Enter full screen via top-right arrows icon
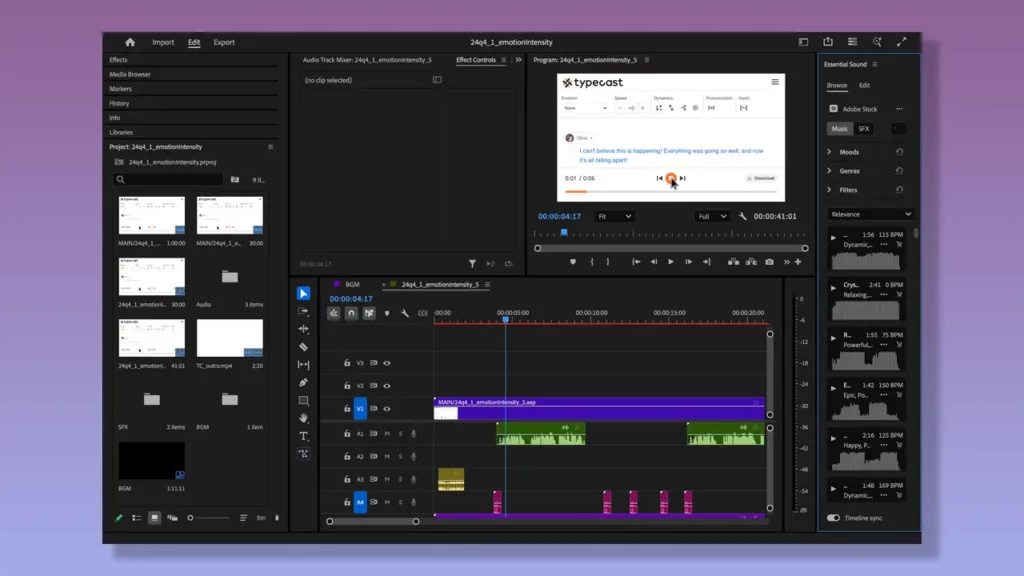The image size is (1024, 576). click(x=901, y=42)
